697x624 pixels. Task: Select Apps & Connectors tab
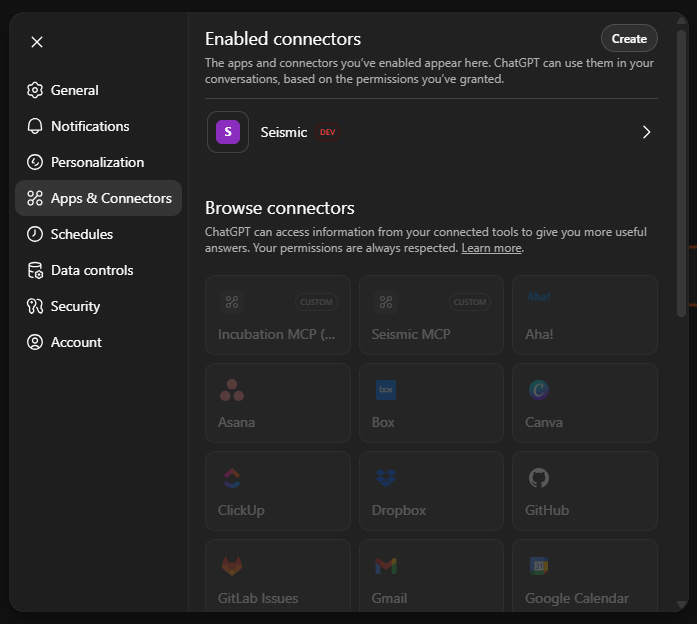coord(98,198)
